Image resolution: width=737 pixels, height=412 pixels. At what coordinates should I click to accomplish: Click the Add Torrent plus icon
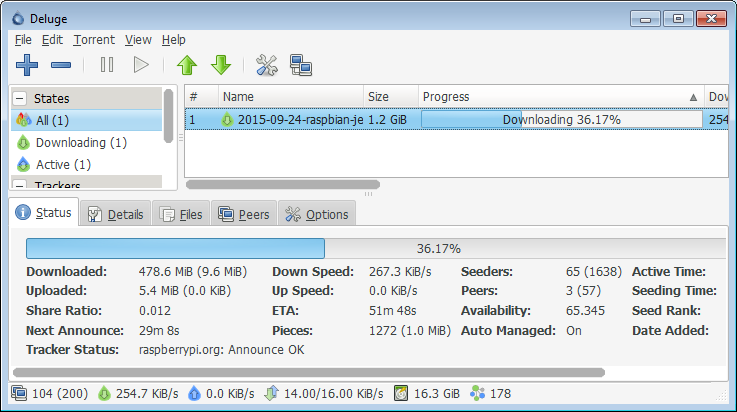pyautogui.click(x=27, y=65)
